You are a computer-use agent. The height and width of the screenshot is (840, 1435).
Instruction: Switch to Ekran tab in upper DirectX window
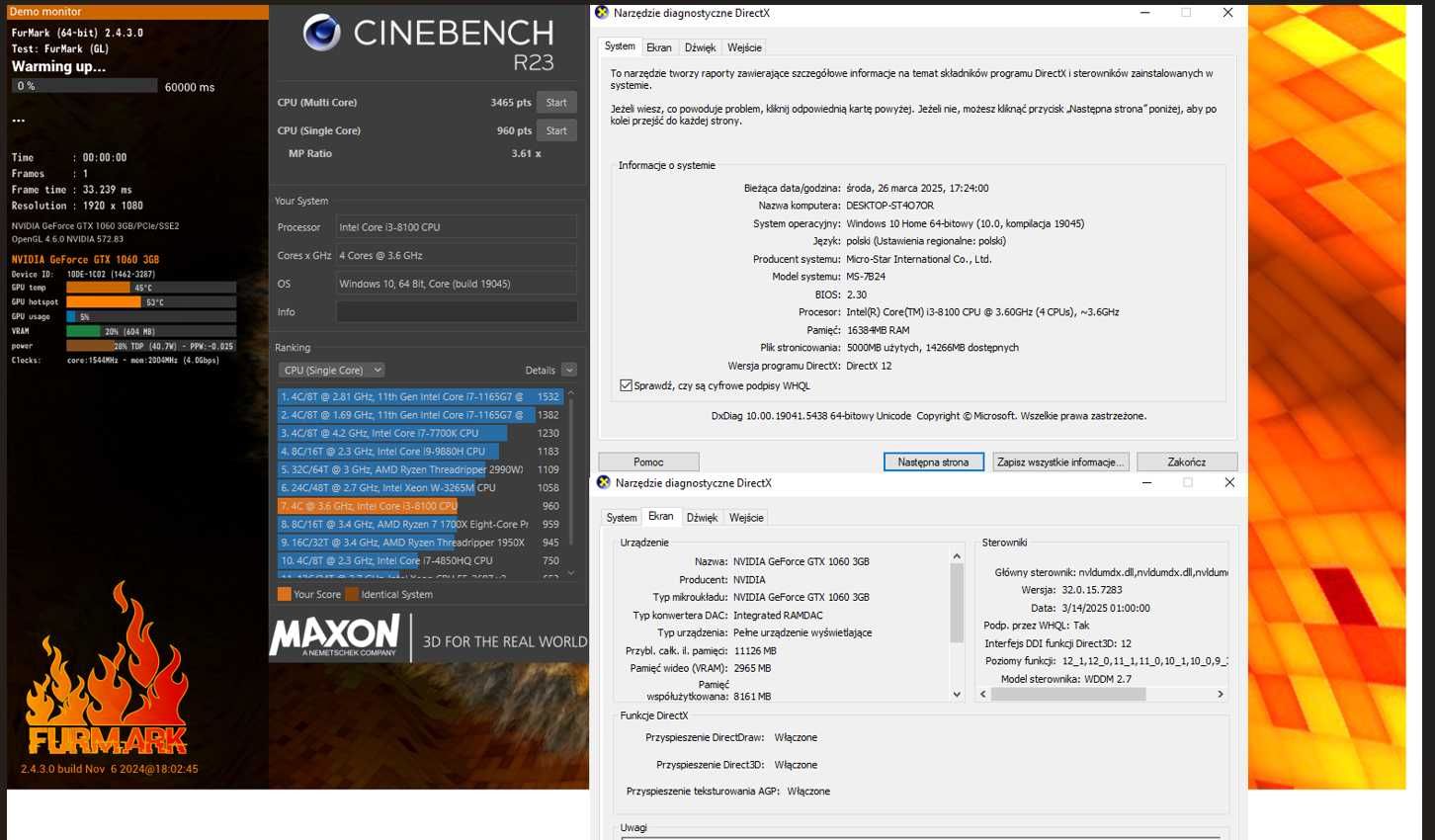[659, 47]
